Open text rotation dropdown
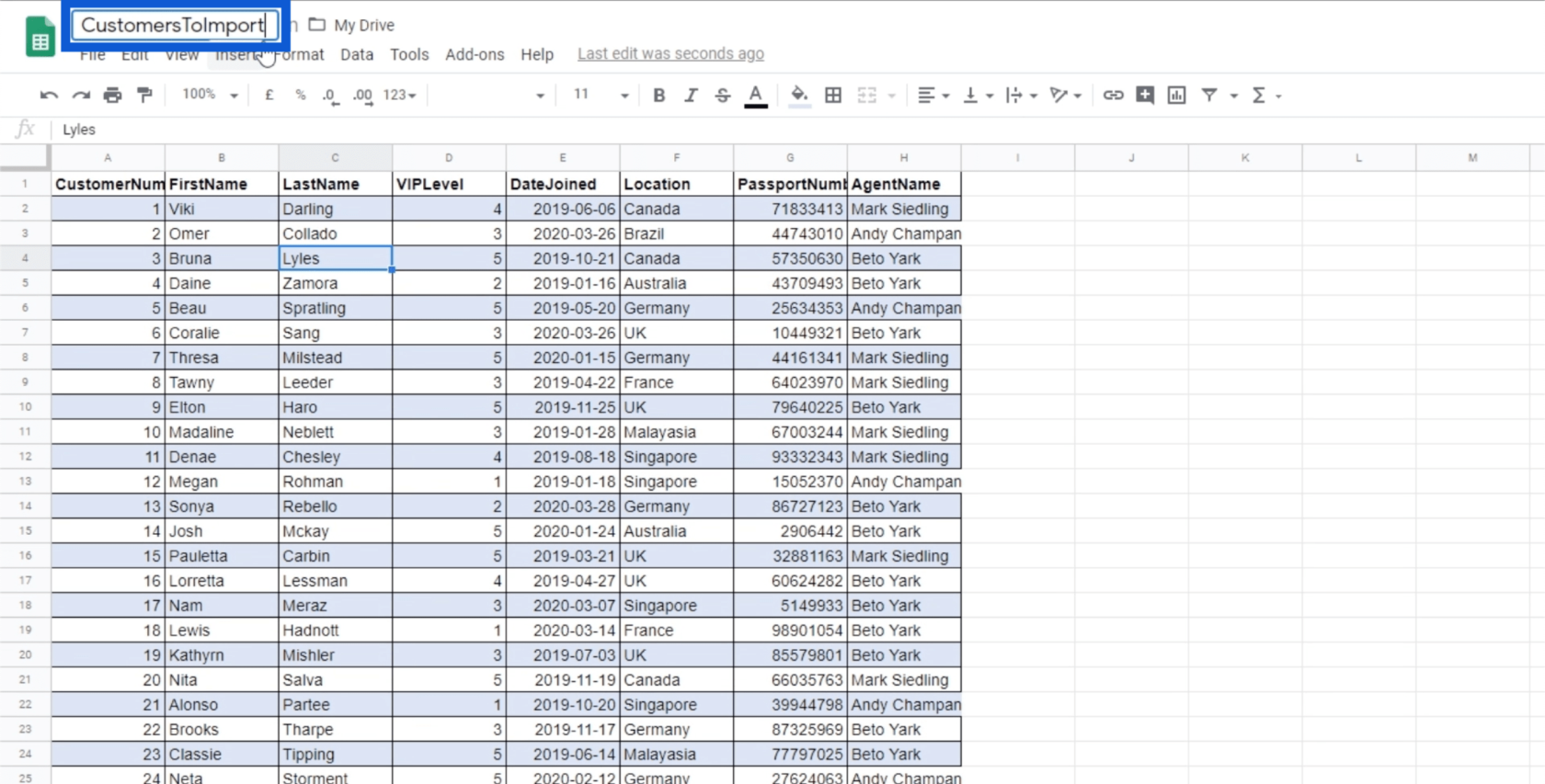 coord(1066,95)
